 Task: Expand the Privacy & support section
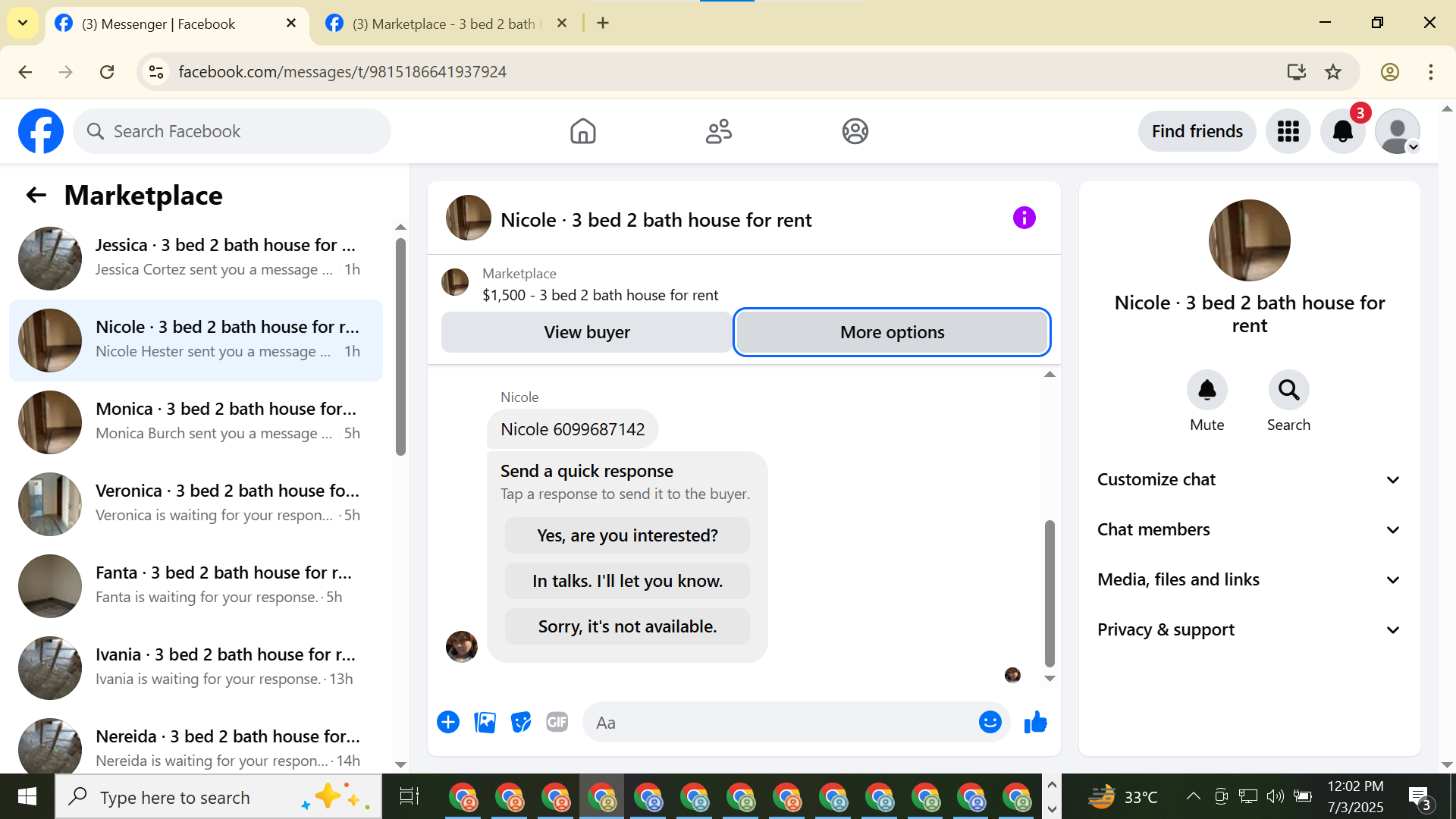(1249, 629)
